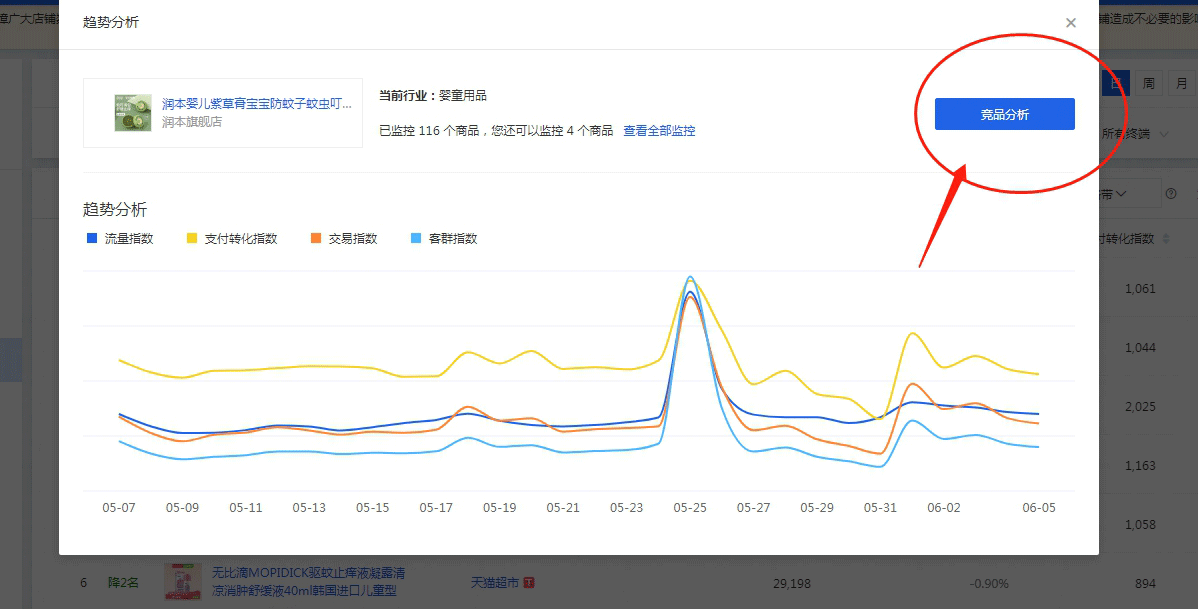Click the blue 流量指数 legend color square
Image resolution: width=1198 pixels, height=609 pixels.
92,239
